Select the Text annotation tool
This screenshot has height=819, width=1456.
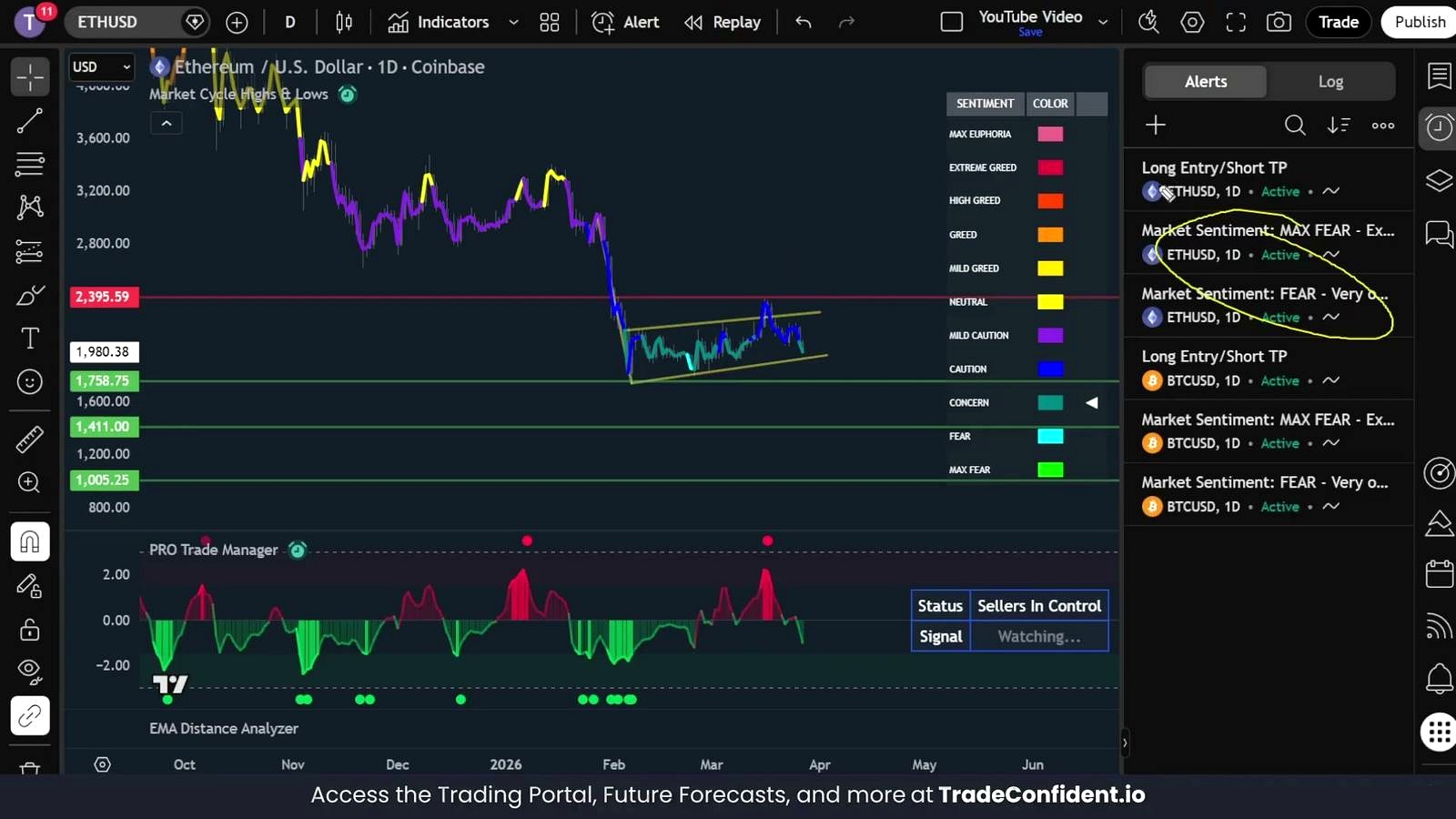pyautogui.click(x=30, y=339)
